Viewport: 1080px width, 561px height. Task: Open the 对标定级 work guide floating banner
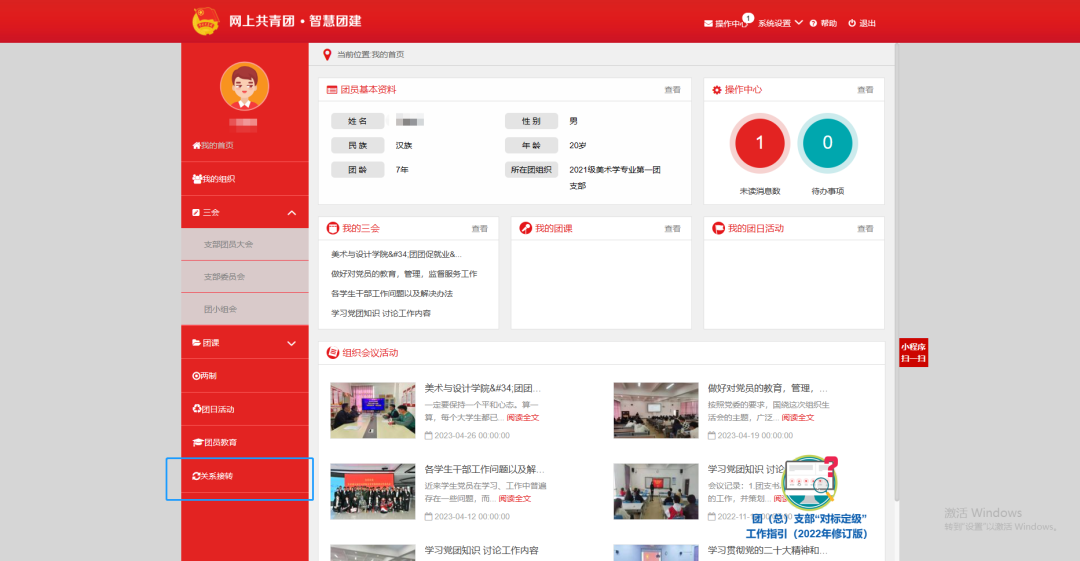[808, 500]
